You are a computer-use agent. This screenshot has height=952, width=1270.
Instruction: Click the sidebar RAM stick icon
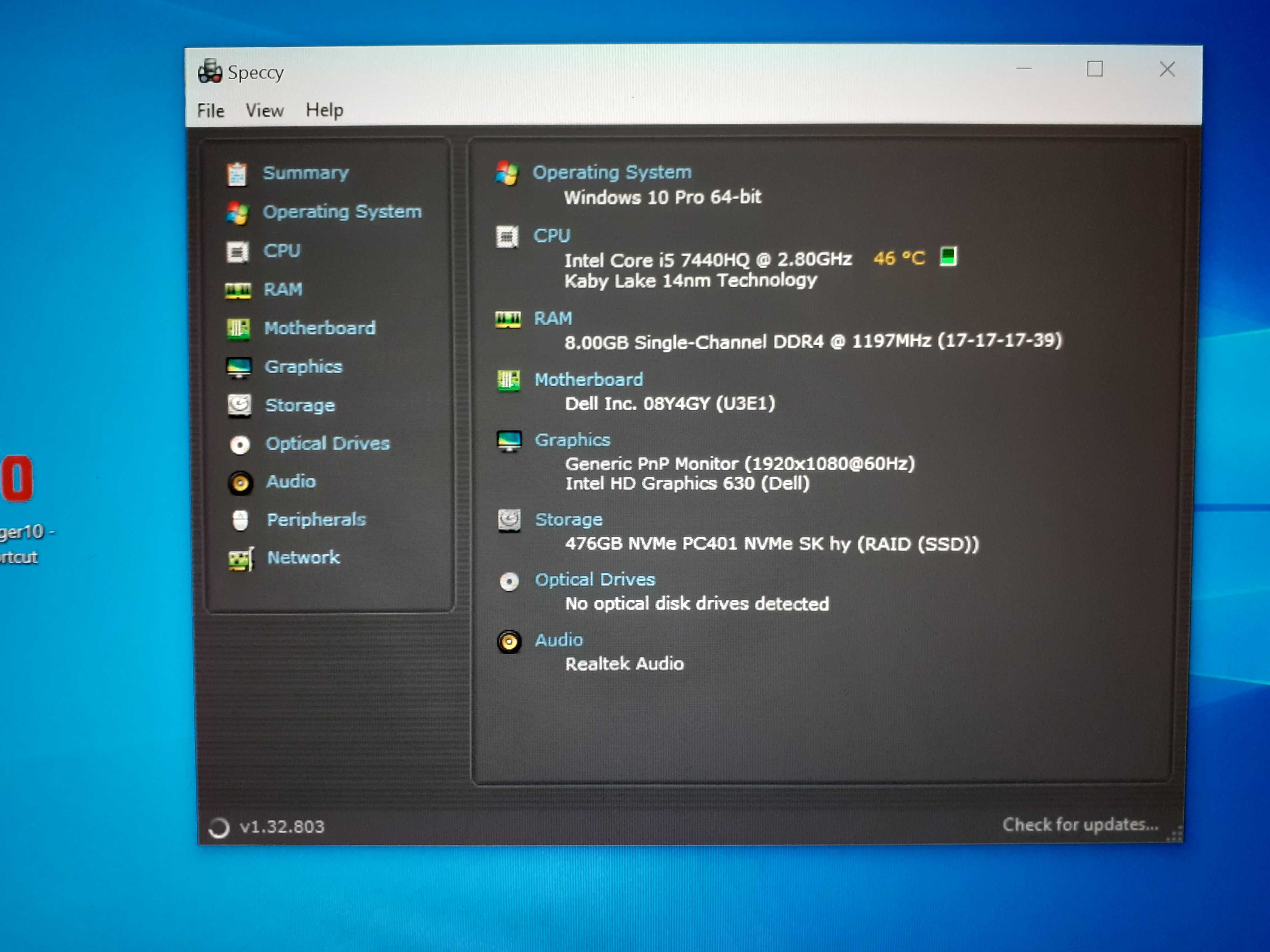click(238, 290)
